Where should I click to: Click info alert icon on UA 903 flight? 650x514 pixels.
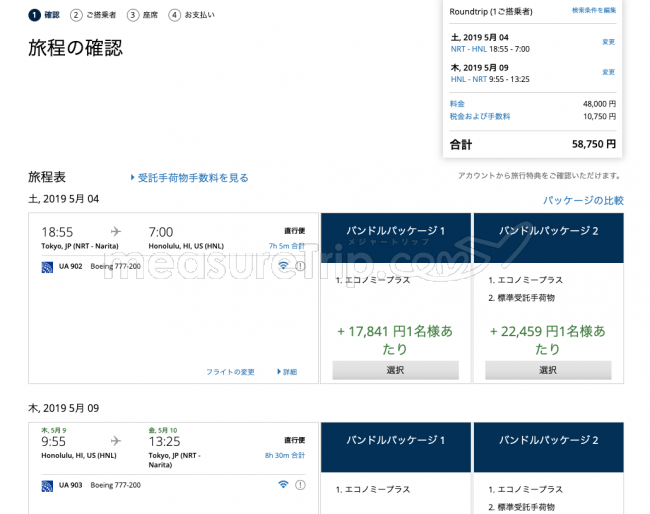300,485
